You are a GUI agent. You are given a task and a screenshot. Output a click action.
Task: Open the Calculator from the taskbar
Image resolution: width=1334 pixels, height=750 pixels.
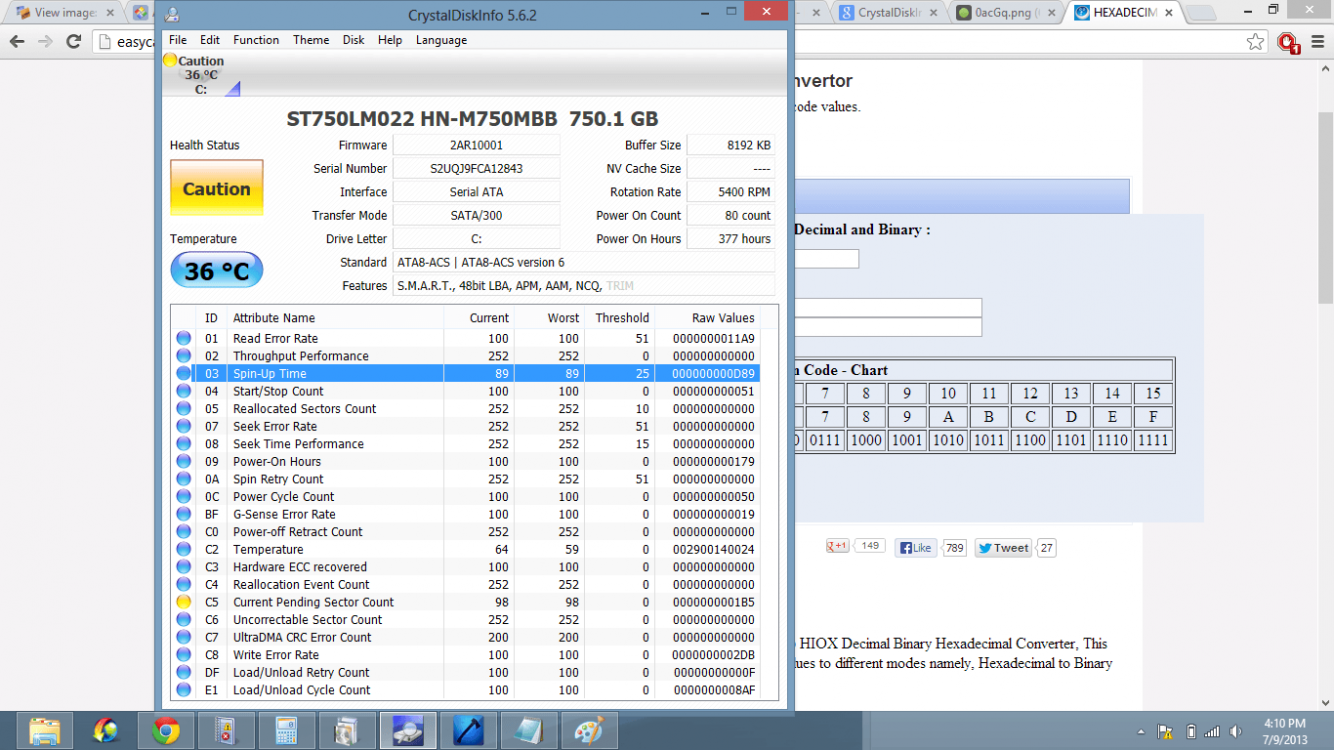coord(287,731)
